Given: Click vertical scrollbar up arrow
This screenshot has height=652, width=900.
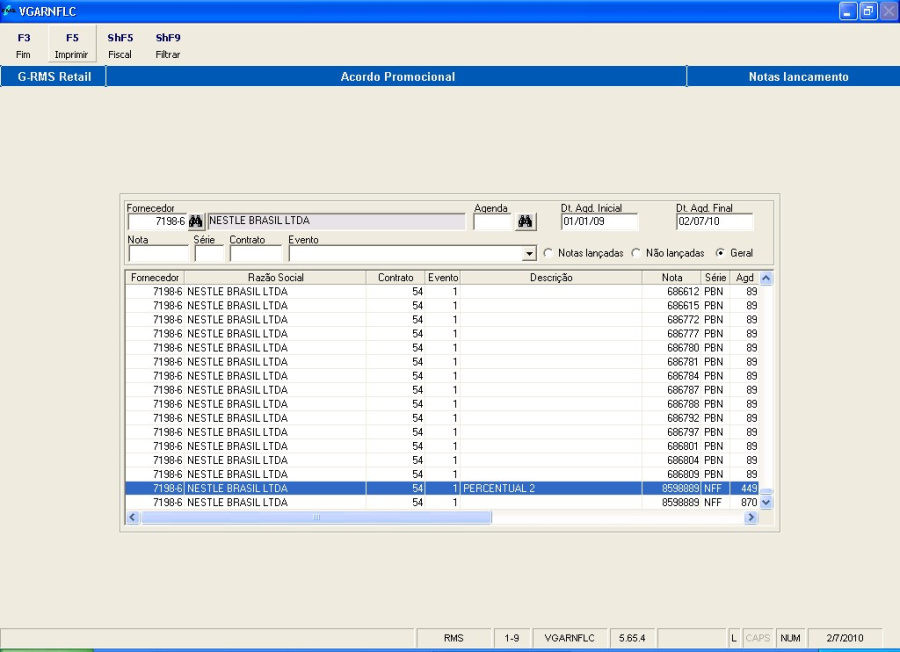Looking at the screenshot, I should (766, 278).
